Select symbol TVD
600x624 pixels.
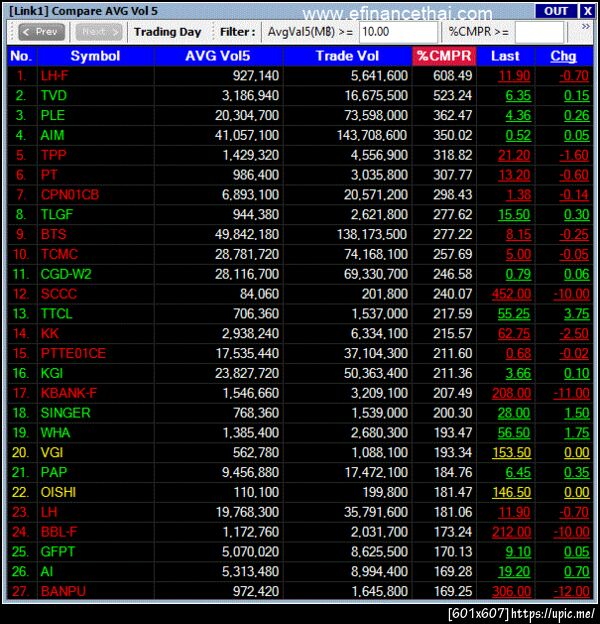54,96
